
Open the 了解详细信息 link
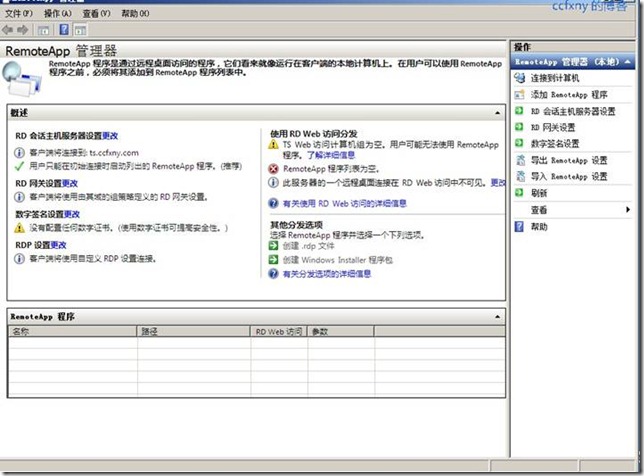pyautogui.click(x=331, y=155)
